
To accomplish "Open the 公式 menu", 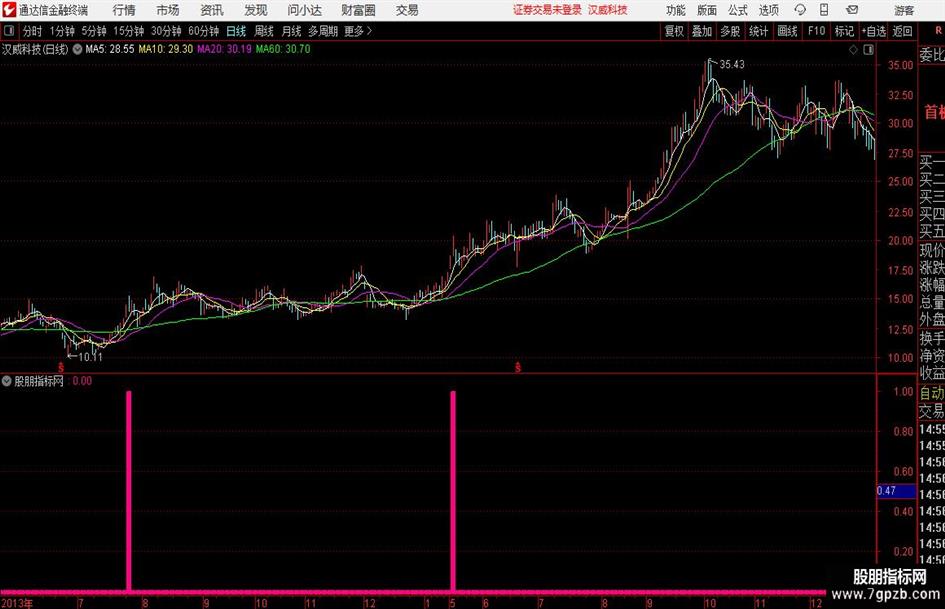I will 738,10.
